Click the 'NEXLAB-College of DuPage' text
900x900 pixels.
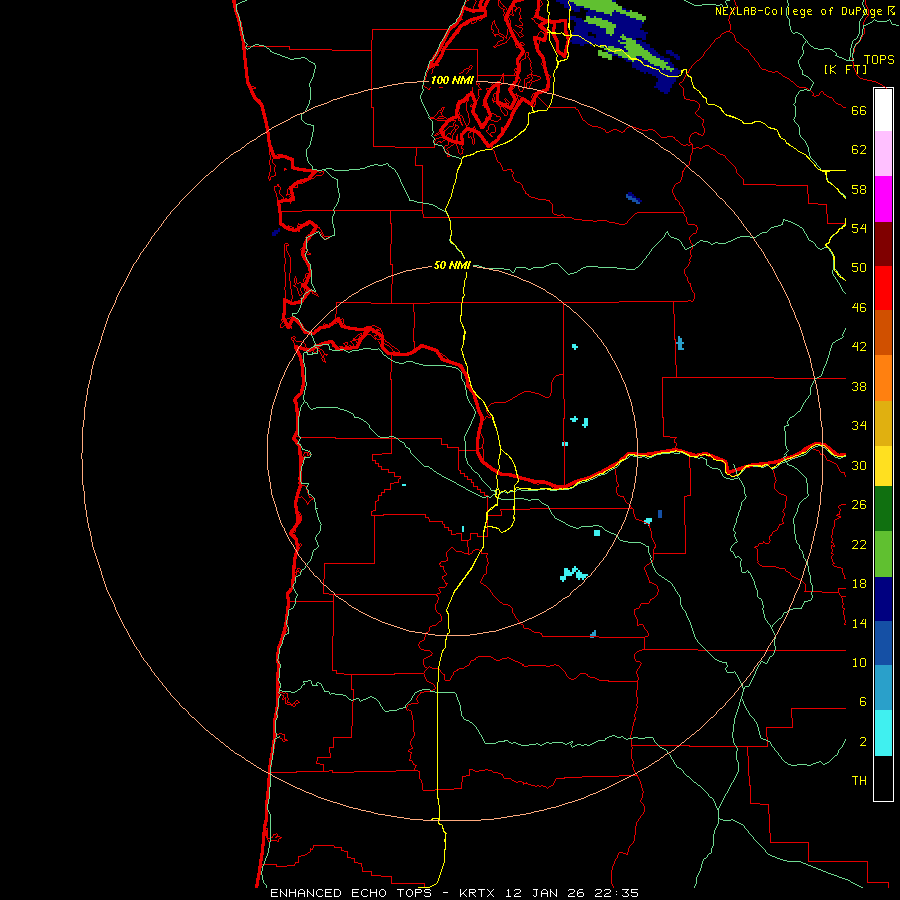[798, 11]
